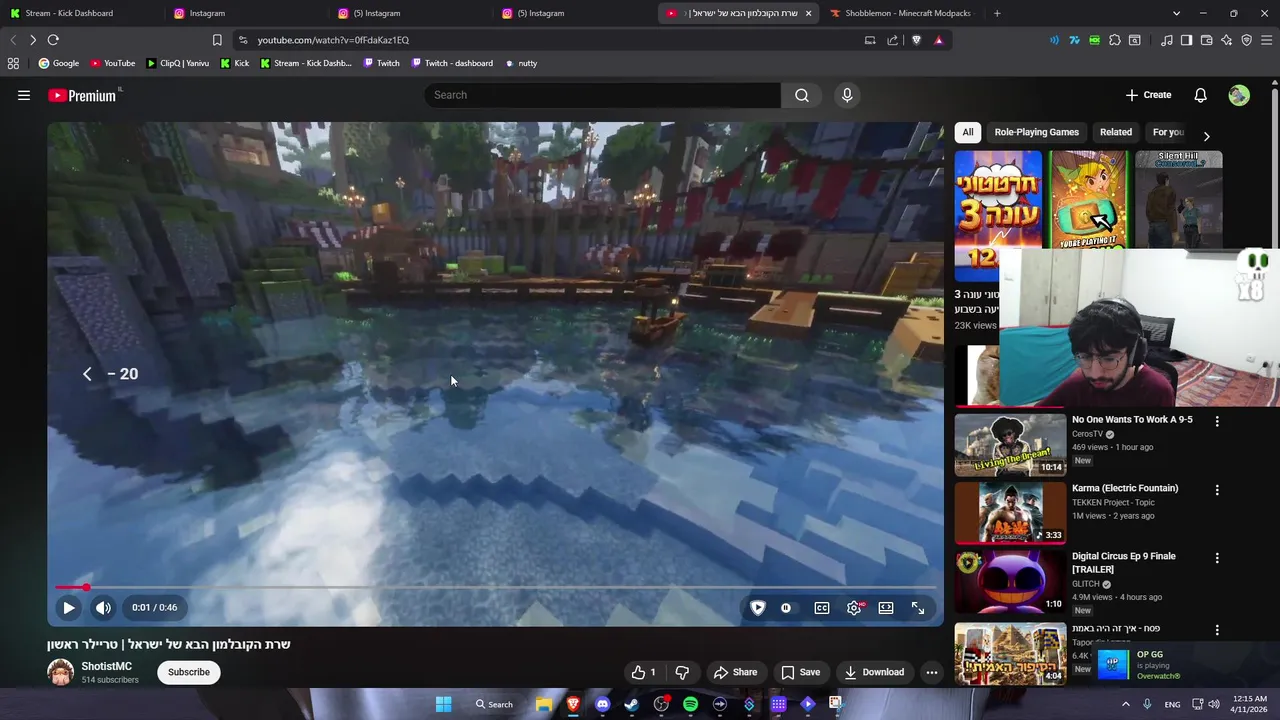Bookmark this page
The image size is (1280, 720).
point(217,40)
